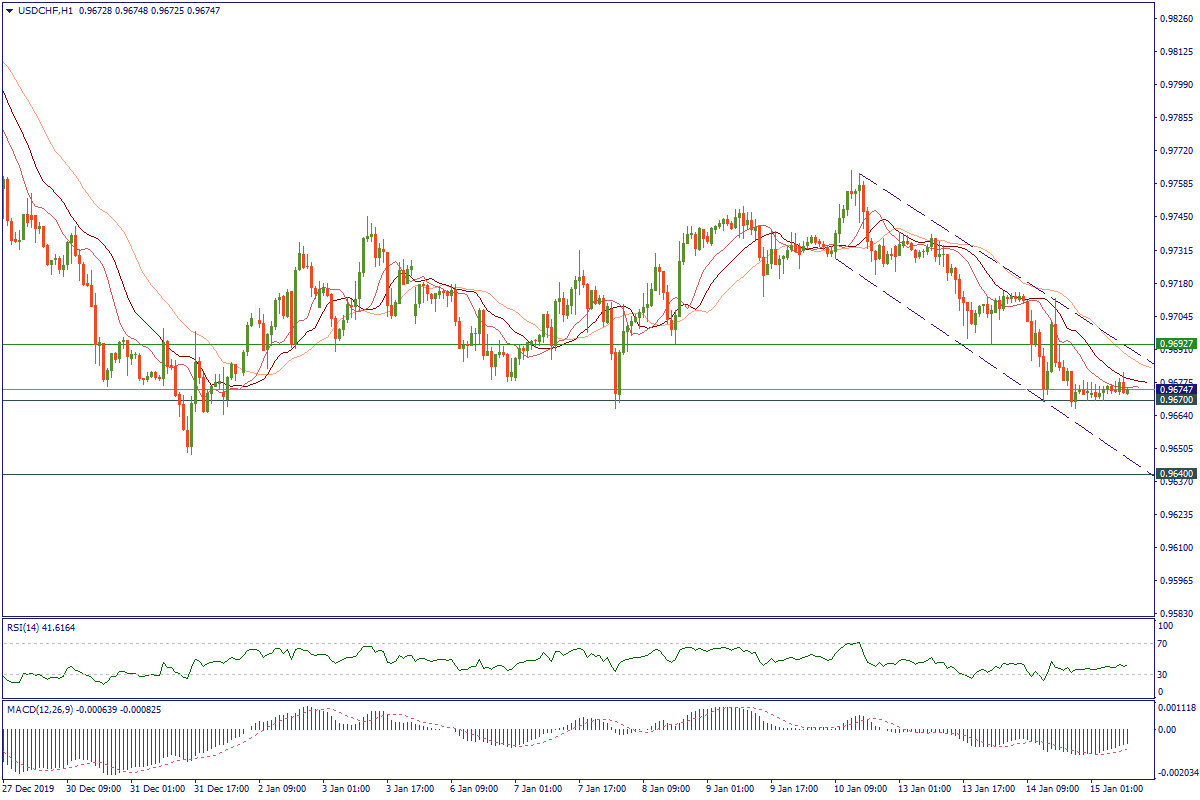Click the RSI 70 level scale value

[1164, 644]
